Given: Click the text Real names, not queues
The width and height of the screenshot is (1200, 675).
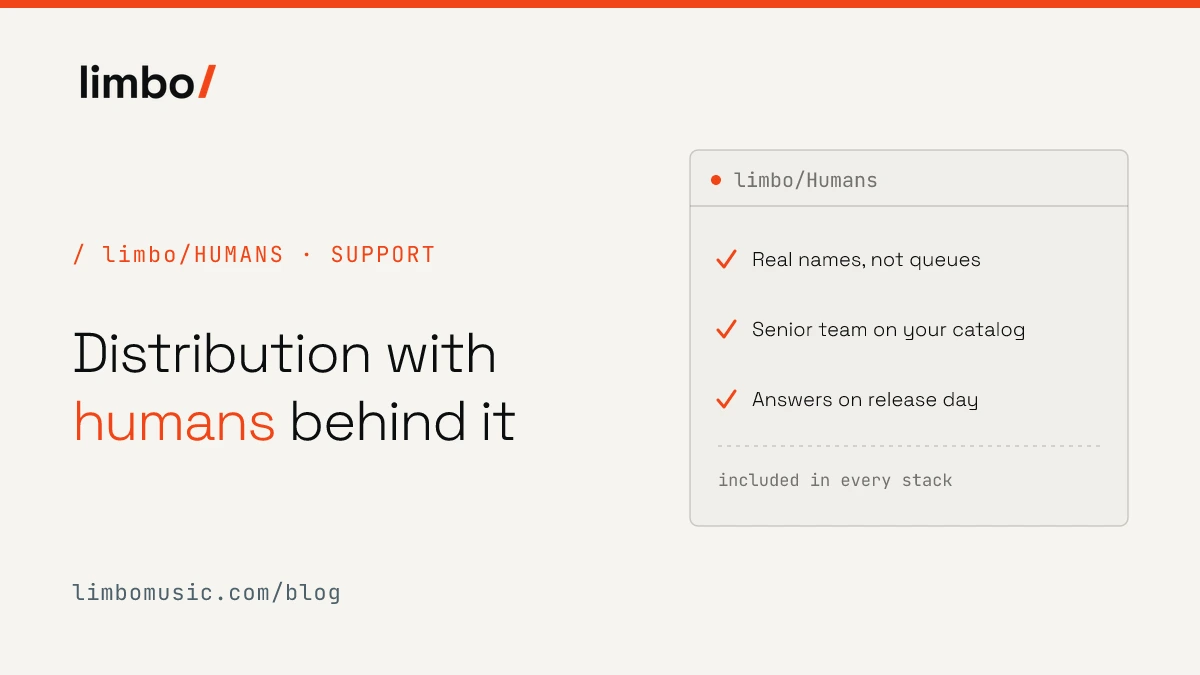Looking at the screenshot, I should (866, 260).
